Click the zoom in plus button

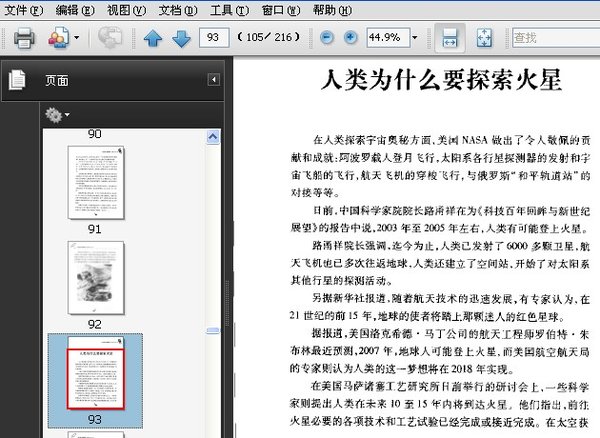pyautogui.click(x=350, y=38)
